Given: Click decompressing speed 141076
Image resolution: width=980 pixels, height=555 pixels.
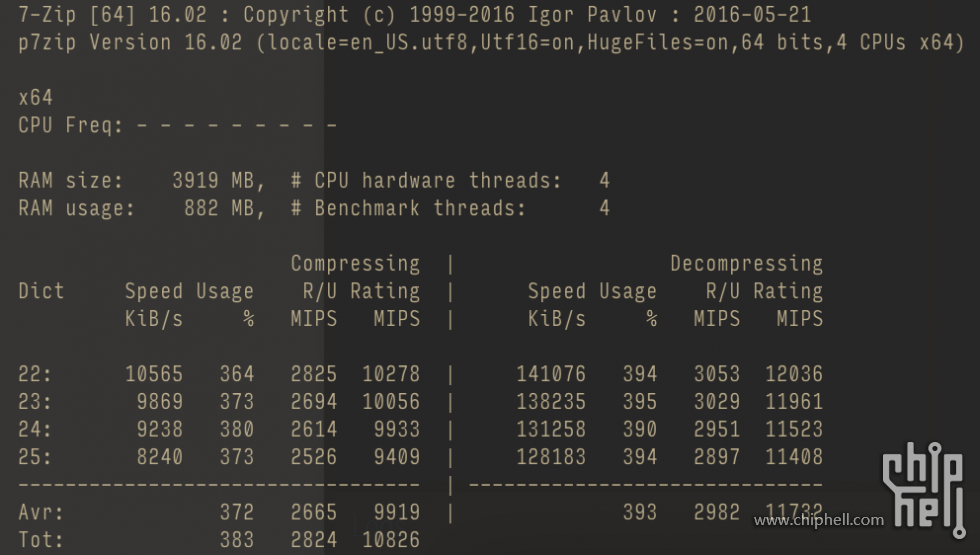Looking at the screenshot, I should click(551, 374).
